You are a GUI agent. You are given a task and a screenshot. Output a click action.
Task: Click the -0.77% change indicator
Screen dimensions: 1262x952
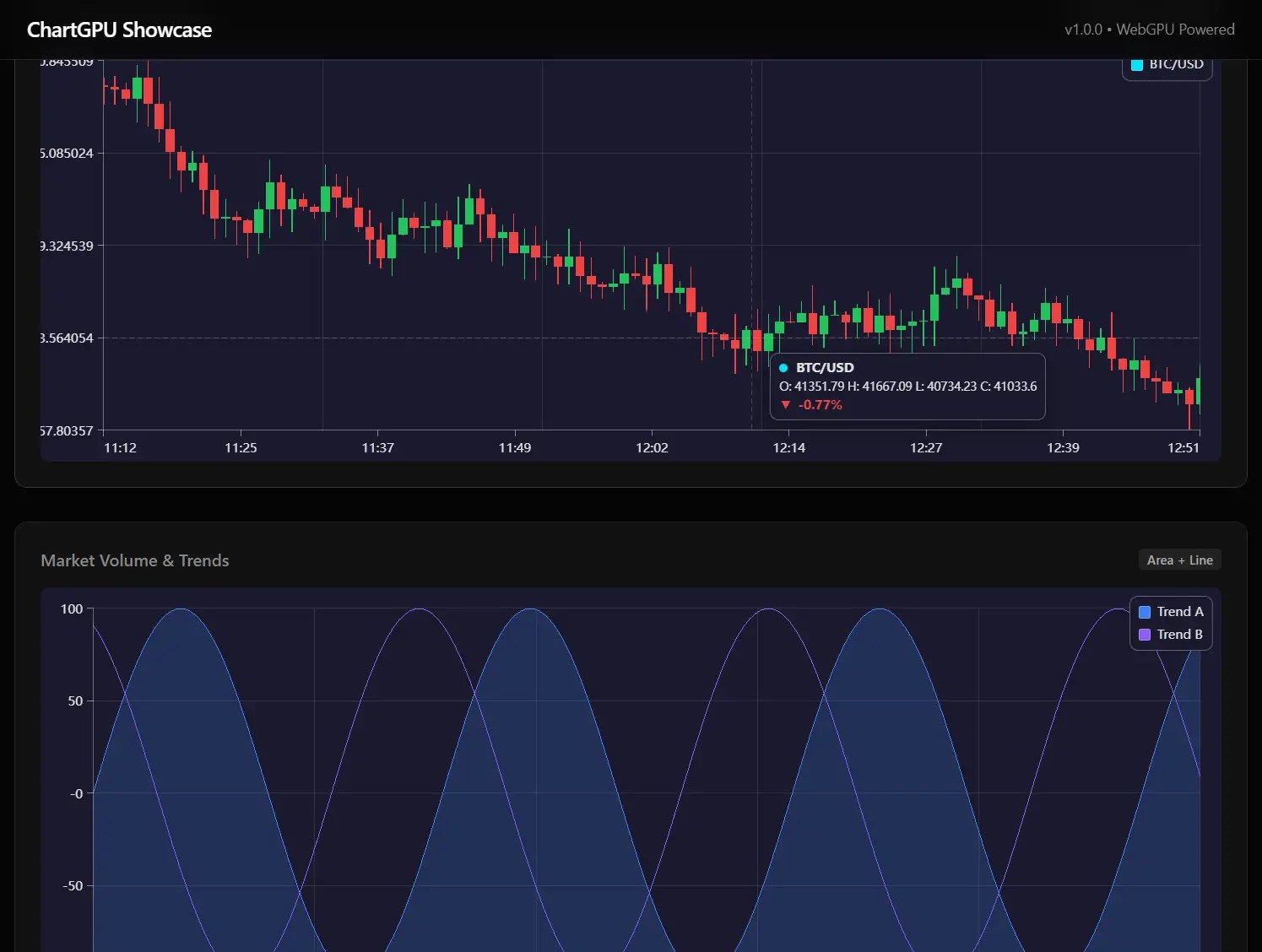pos(820,405)
